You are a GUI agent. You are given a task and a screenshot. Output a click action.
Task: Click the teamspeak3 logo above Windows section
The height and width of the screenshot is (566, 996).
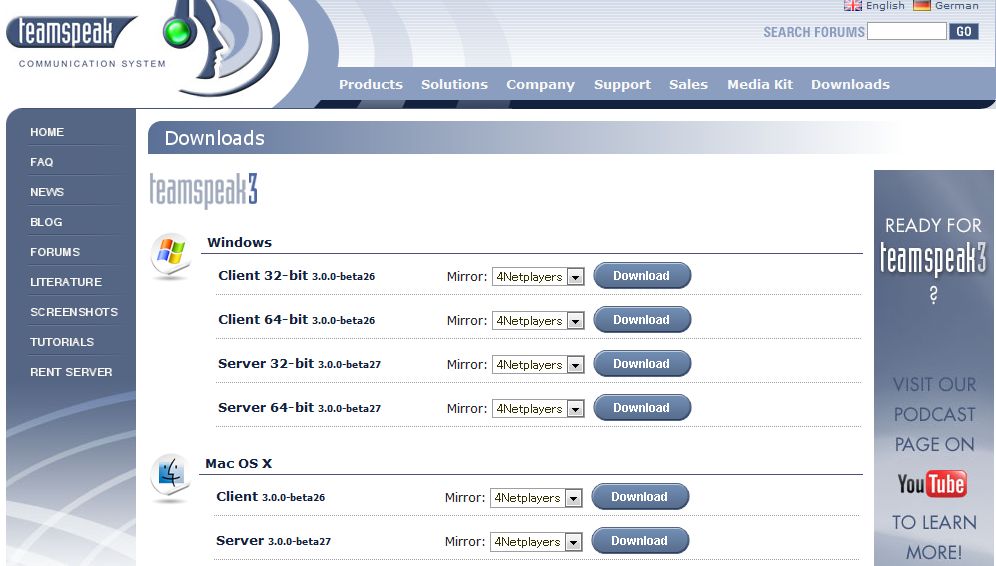[203, 190]
